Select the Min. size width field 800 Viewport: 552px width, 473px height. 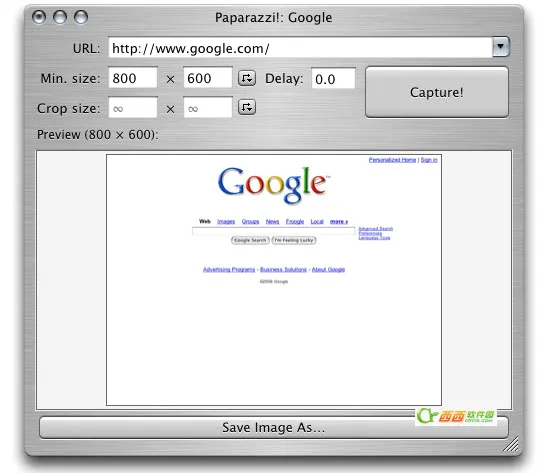tap(133, 78)
